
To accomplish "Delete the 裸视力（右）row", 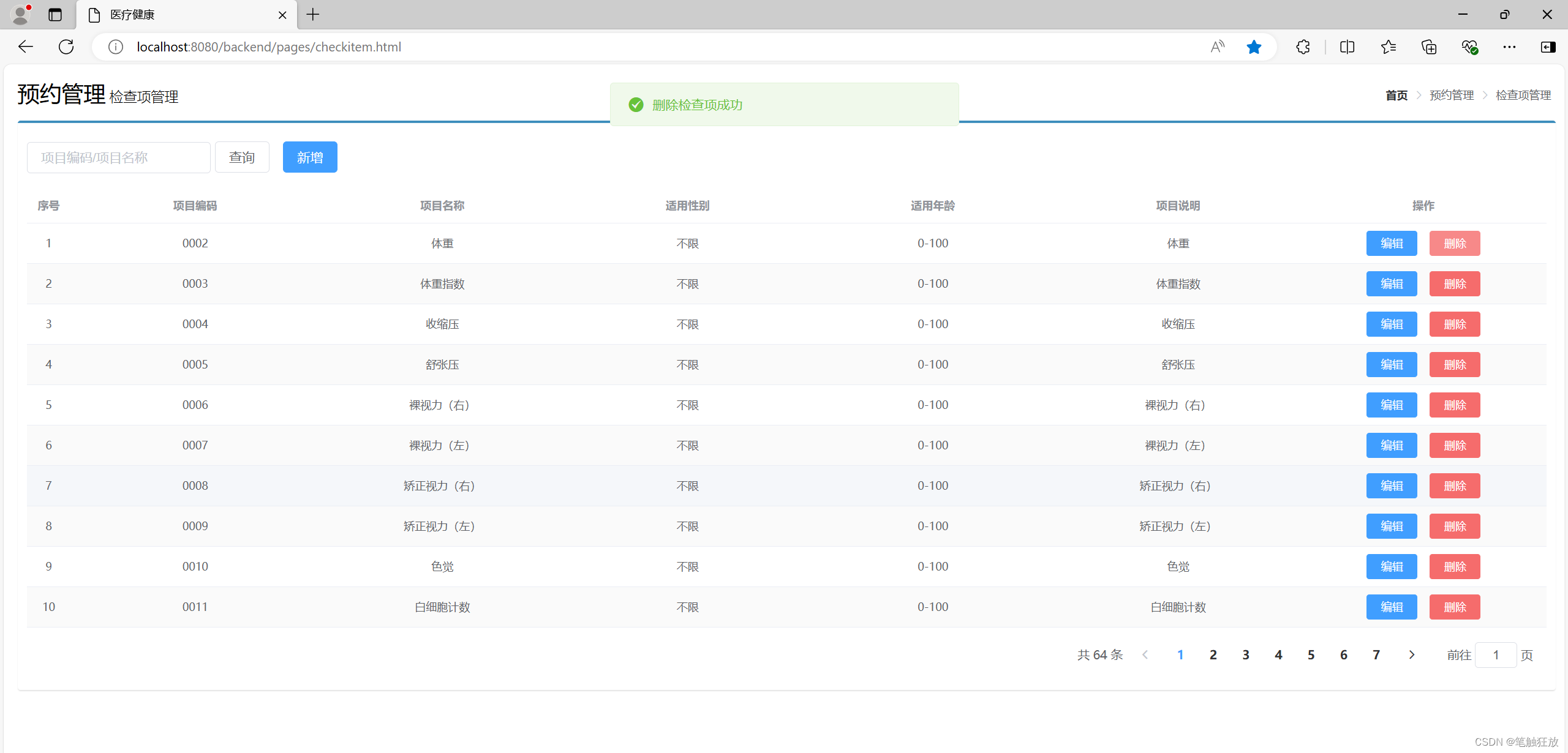I will point(1455,405).
